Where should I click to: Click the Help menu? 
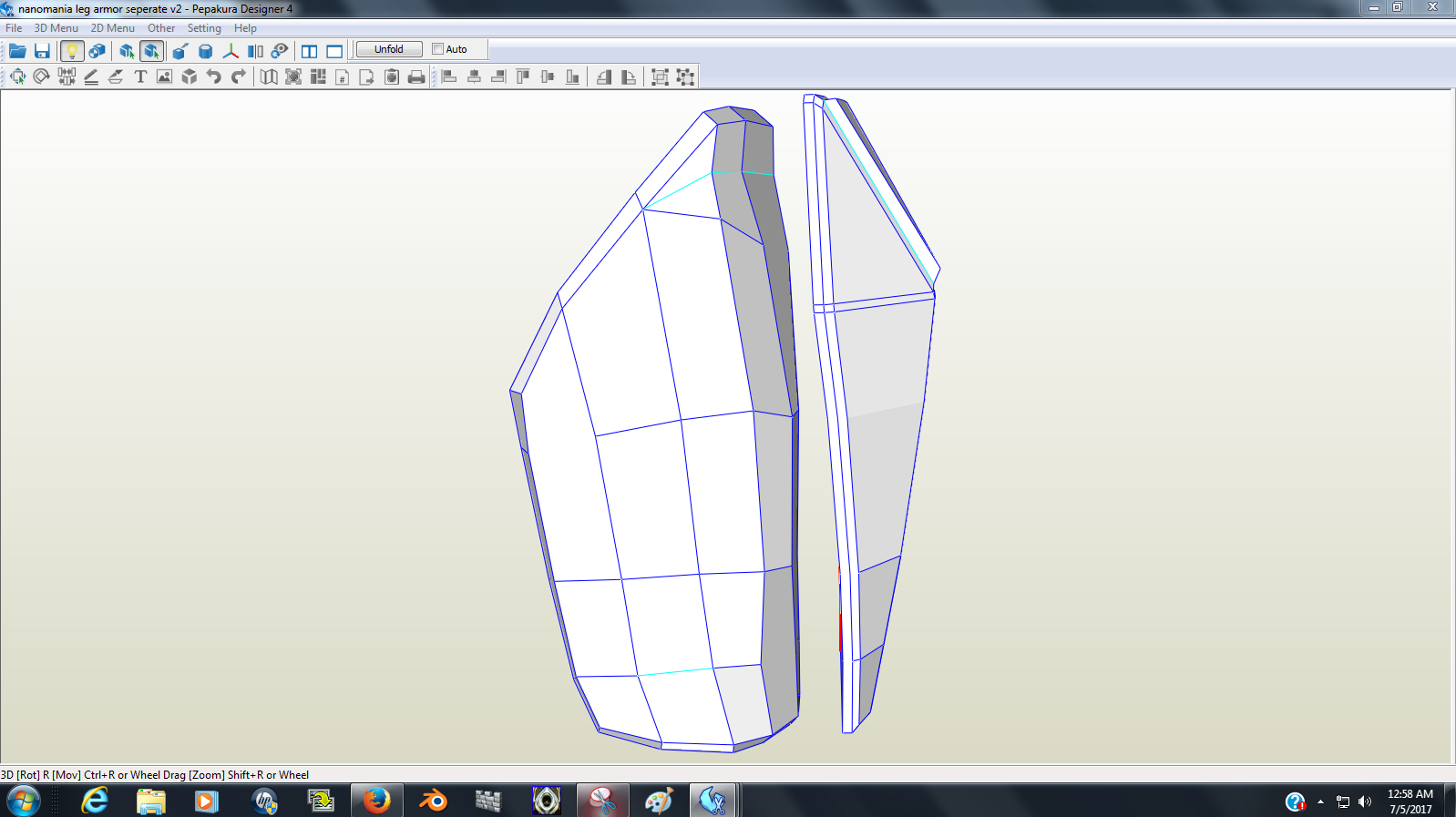[x=245, y=28]
